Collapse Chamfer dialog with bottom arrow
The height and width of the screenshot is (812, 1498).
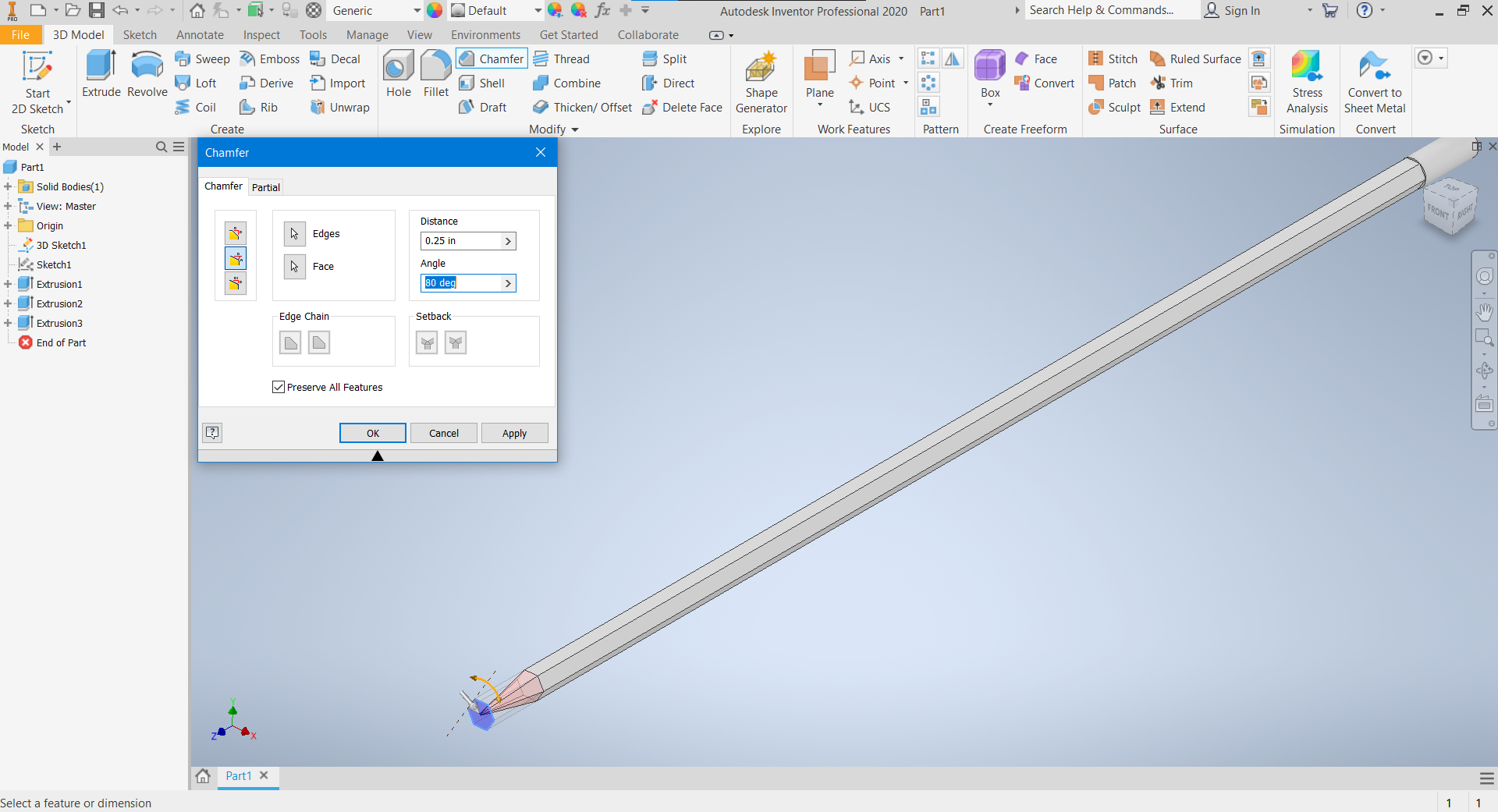coord(378,456)
